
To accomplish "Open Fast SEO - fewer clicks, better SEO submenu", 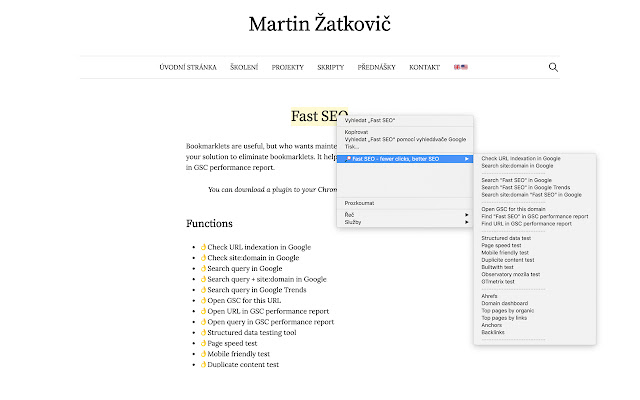I will [x=405, y=159].
